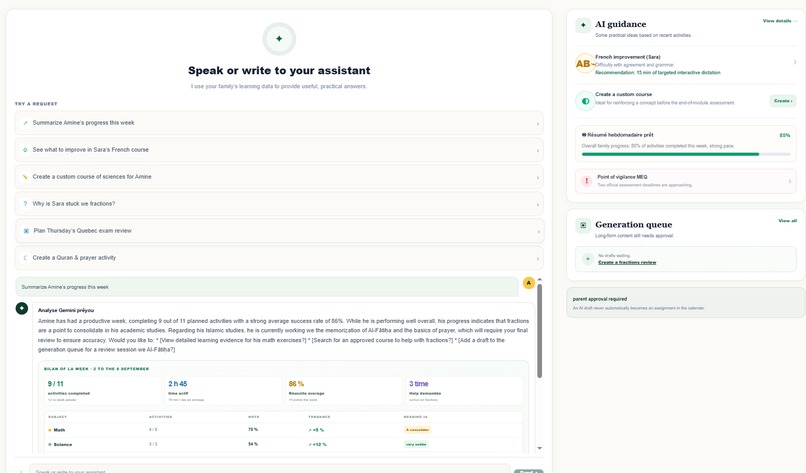The width and height of the screenshot is (806, 473).
Task: Expand French improvement (Sara) chevron
Action: (x=795, y=62)
